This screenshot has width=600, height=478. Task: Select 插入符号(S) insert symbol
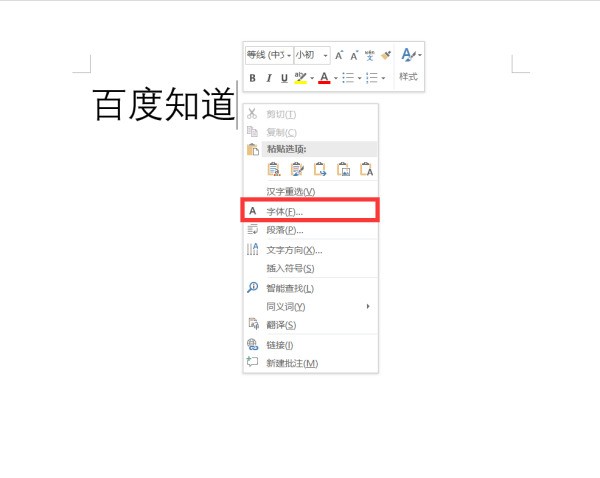pos(311,268)
